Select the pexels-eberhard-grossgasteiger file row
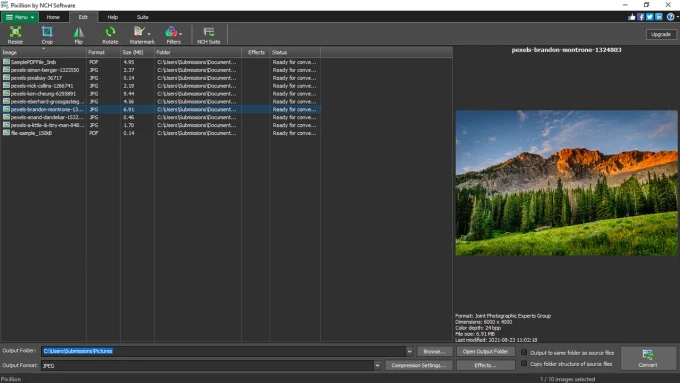This screenshot has height=383, width=680. [x=160, y=101]
